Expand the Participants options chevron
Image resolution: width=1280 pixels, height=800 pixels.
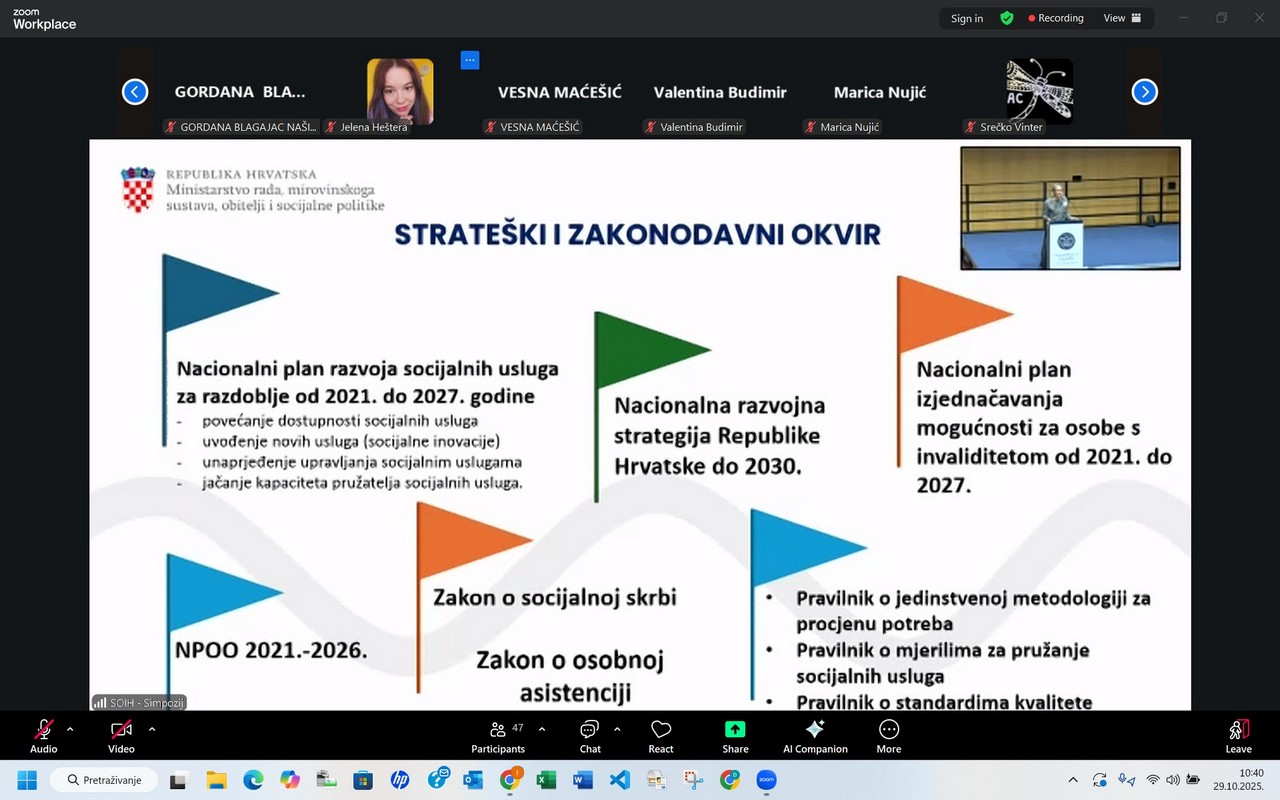point(541,728)
